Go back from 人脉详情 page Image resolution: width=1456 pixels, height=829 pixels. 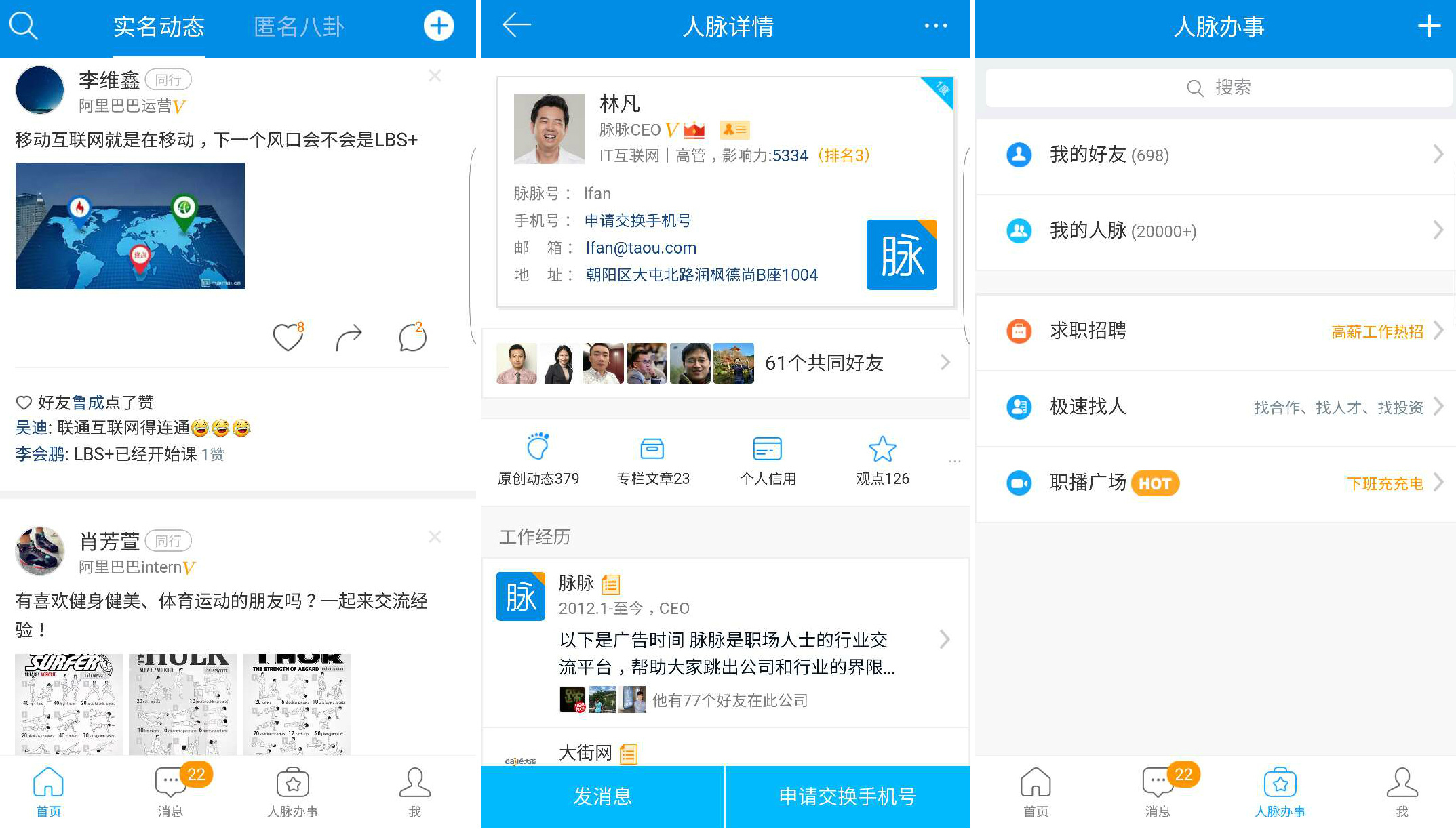click(517, 26)
